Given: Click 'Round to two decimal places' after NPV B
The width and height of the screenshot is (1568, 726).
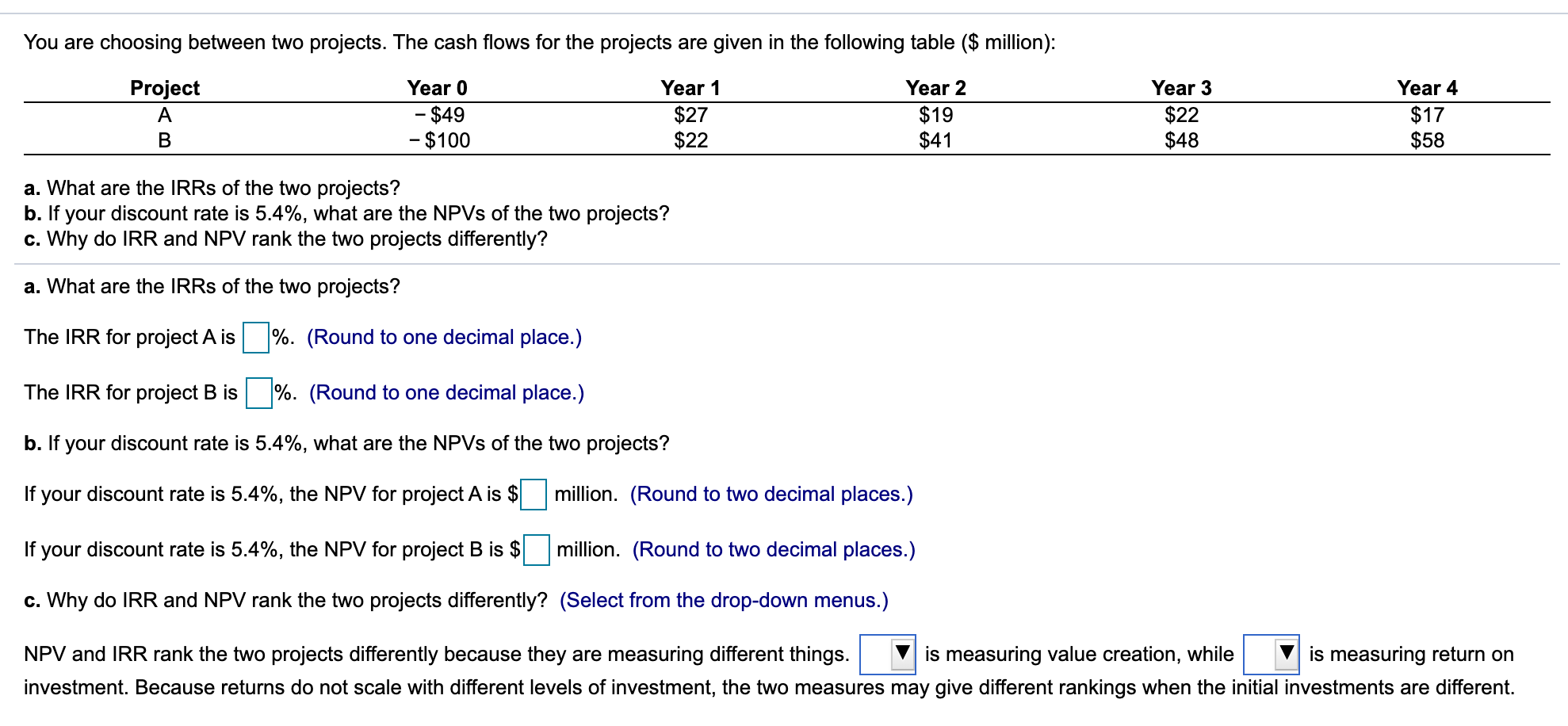Looking at the screenshot, I should [774, 548].
